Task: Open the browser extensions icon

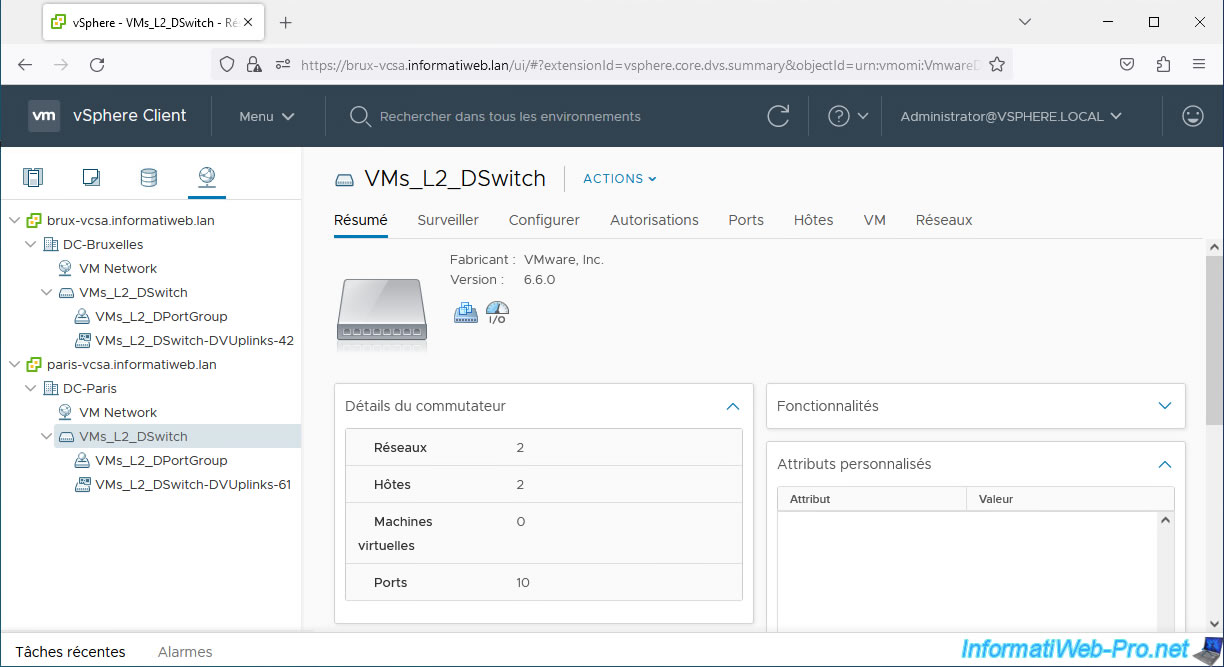Action: pyautogui.click(x=1163, y=64)
